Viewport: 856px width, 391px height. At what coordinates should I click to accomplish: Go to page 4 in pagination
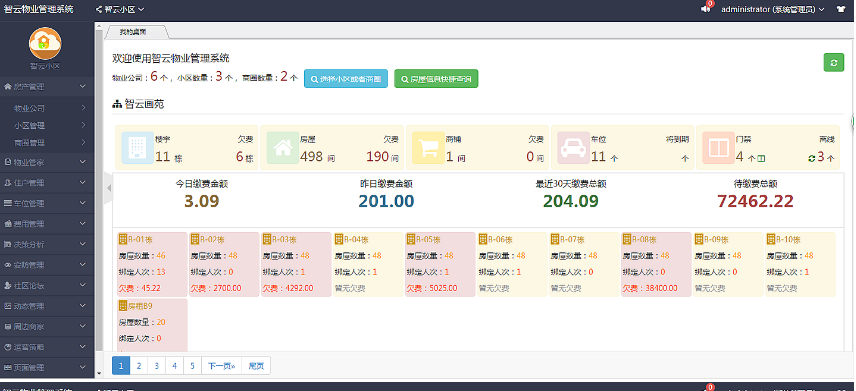(175, 366)
